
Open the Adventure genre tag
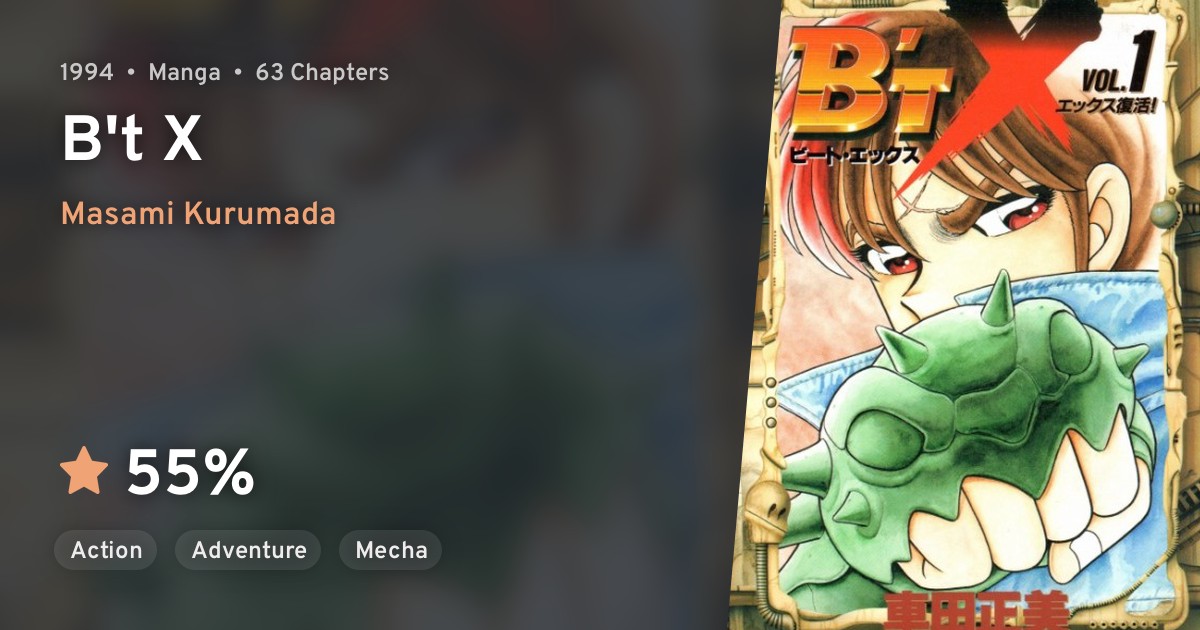click(248, 550)
